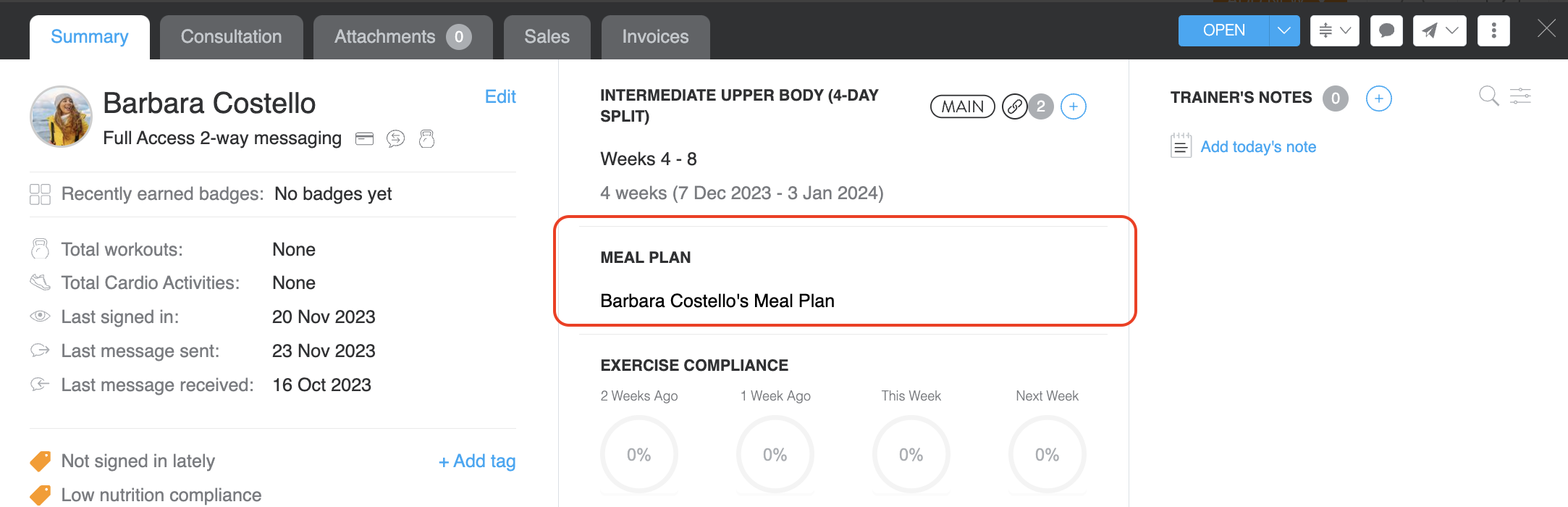Click the plus icon to add trainer's note
This screenshot has height=507, width=1568.
(x=1378, y=99)
